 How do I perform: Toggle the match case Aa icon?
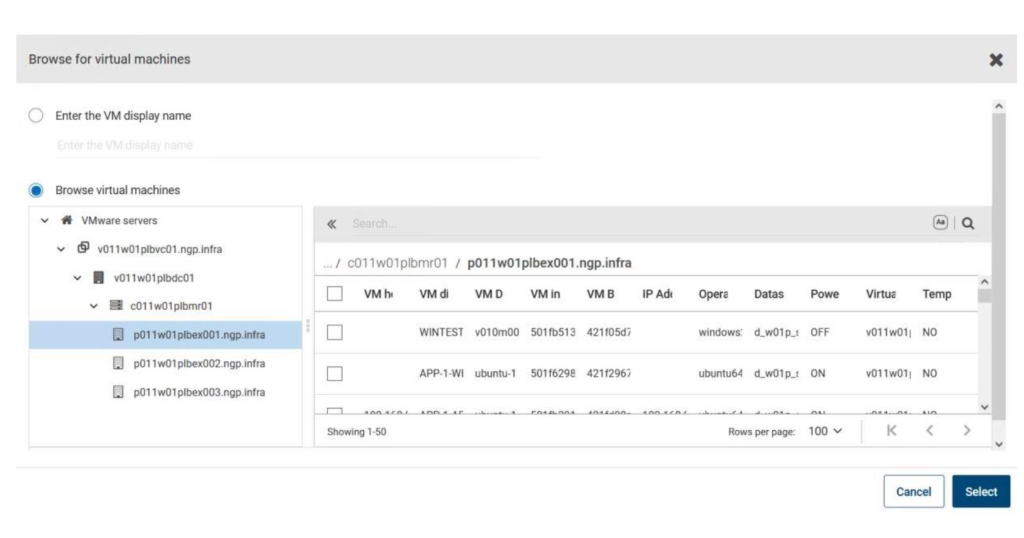click(x=940, y=223)
